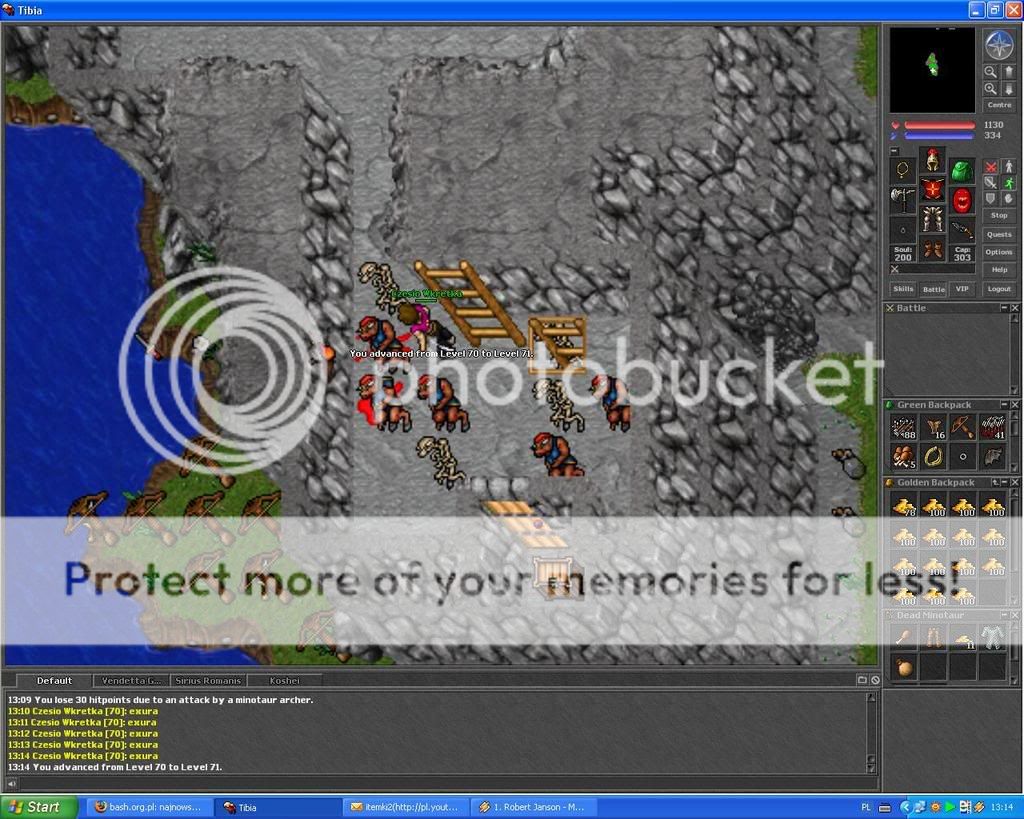Screen dimensions: 1024x819
Task: Switch to the Koshei chat tab
Action: 285,681
